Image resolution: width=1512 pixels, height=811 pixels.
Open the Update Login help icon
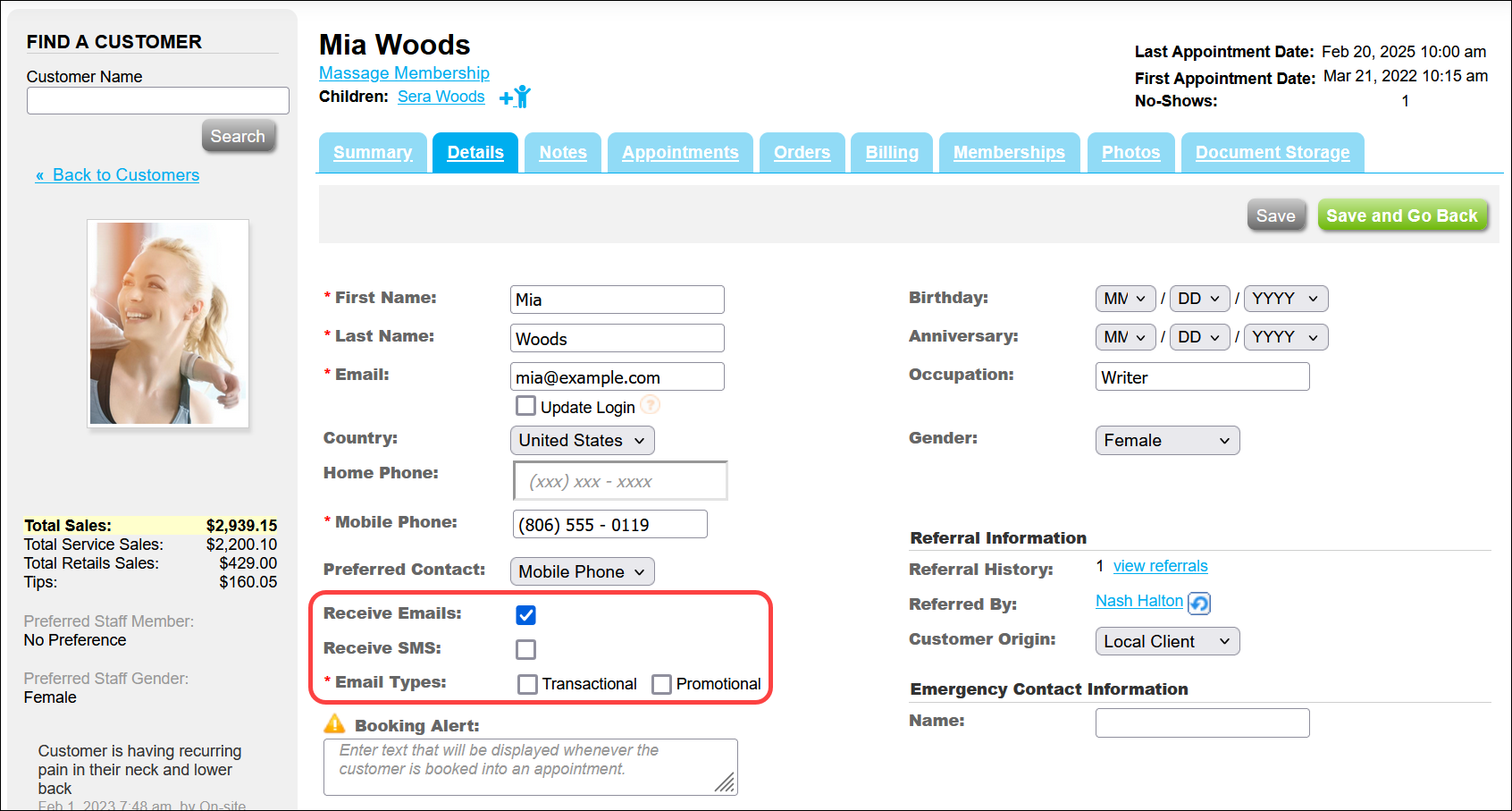pyautogui.click(x=651, y=405)
